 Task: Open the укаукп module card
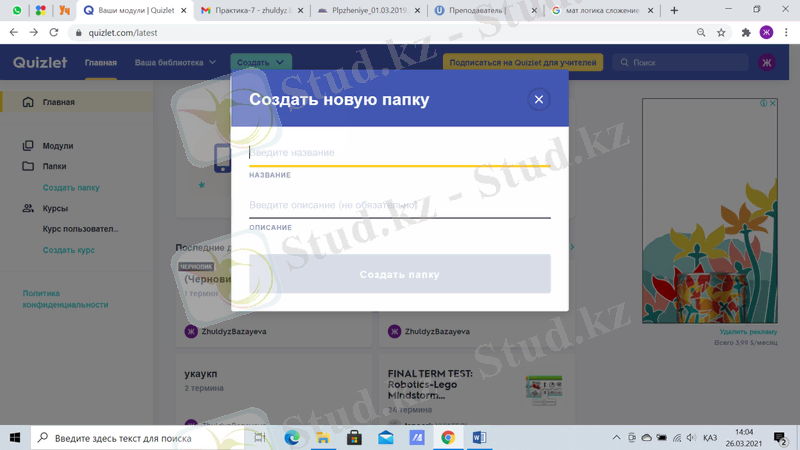tap(274, 390)
